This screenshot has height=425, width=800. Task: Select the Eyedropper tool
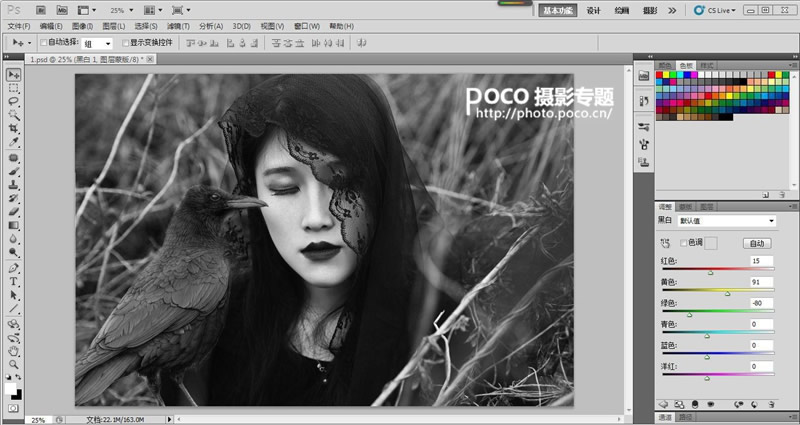coord(13,142)
